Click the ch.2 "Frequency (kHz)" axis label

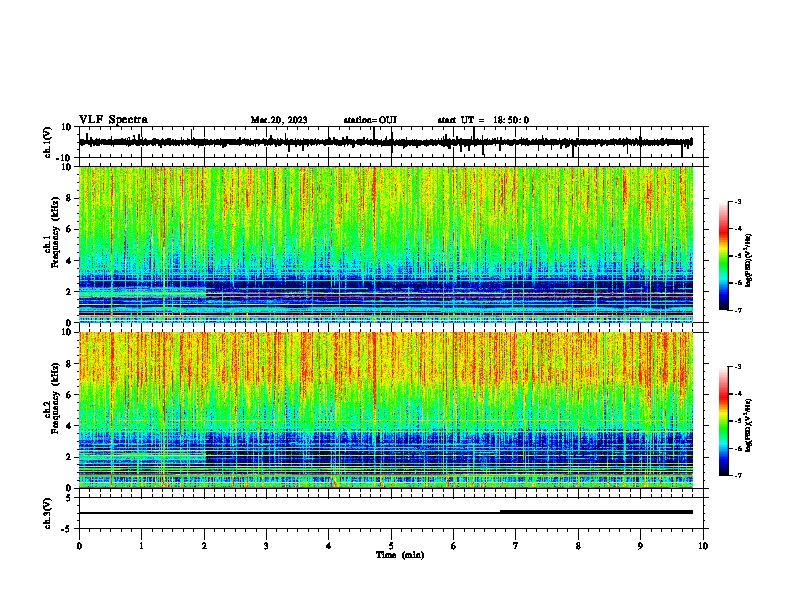[55, 398]
